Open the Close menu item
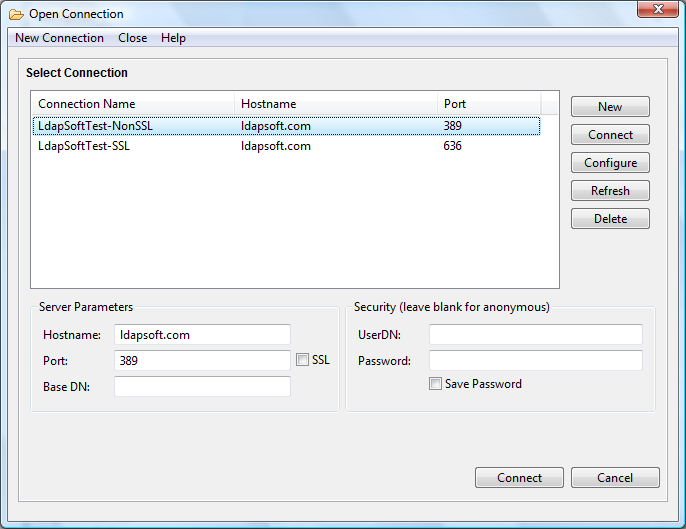The height and width of the screenshot is (529, 686). 133,38
